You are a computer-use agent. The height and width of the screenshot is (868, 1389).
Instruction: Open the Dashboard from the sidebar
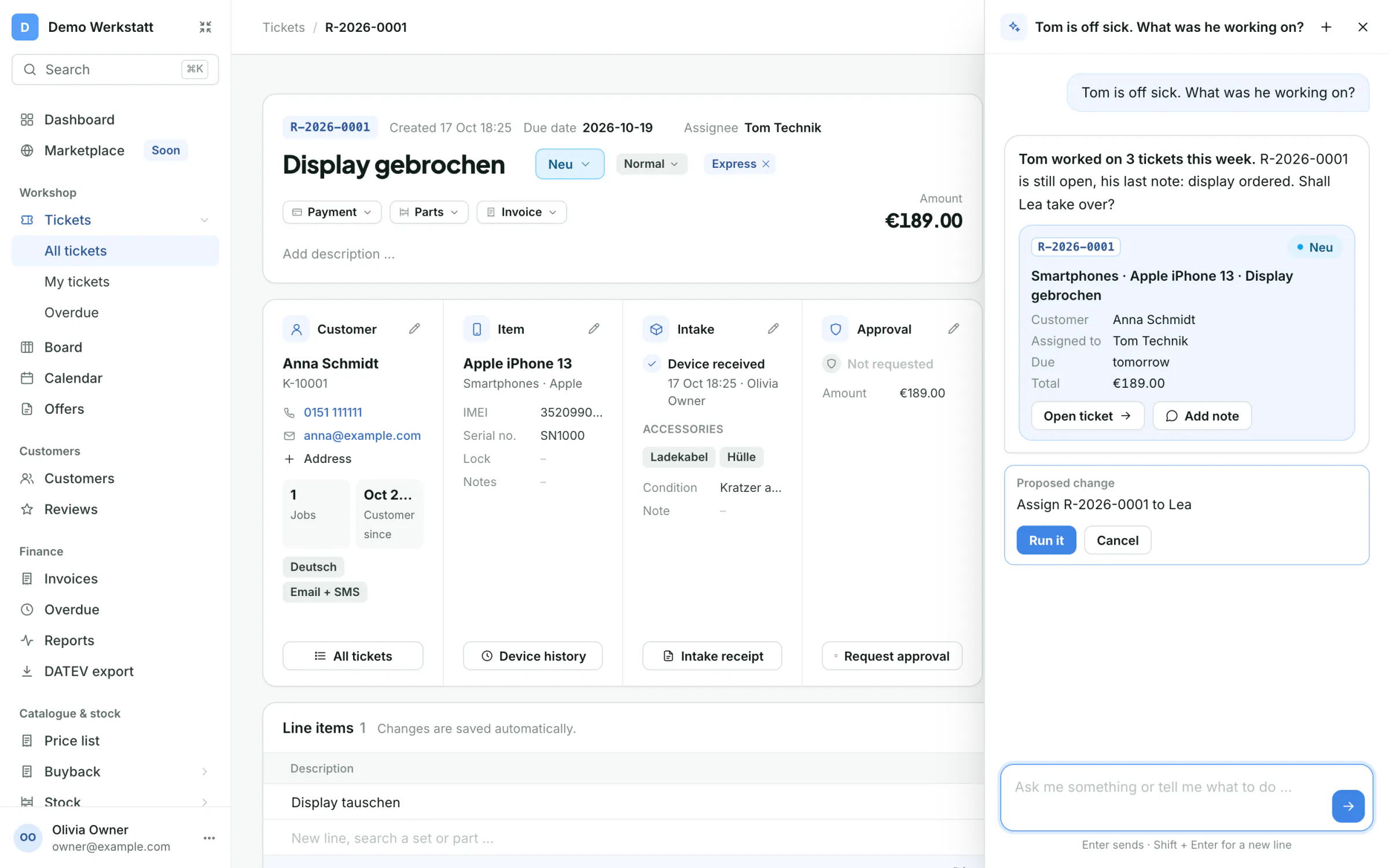coord(115,119)
